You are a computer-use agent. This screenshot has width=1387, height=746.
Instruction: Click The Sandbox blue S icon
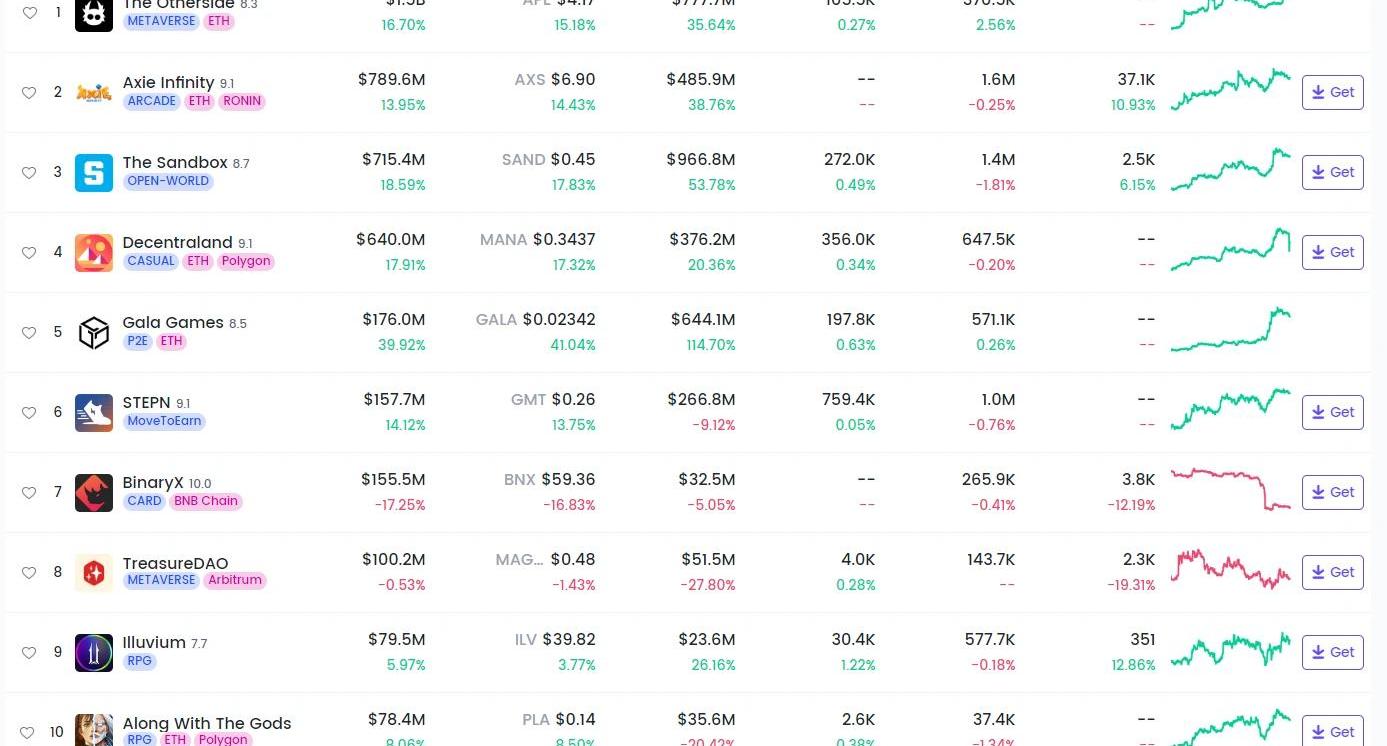tap(94, 173)
